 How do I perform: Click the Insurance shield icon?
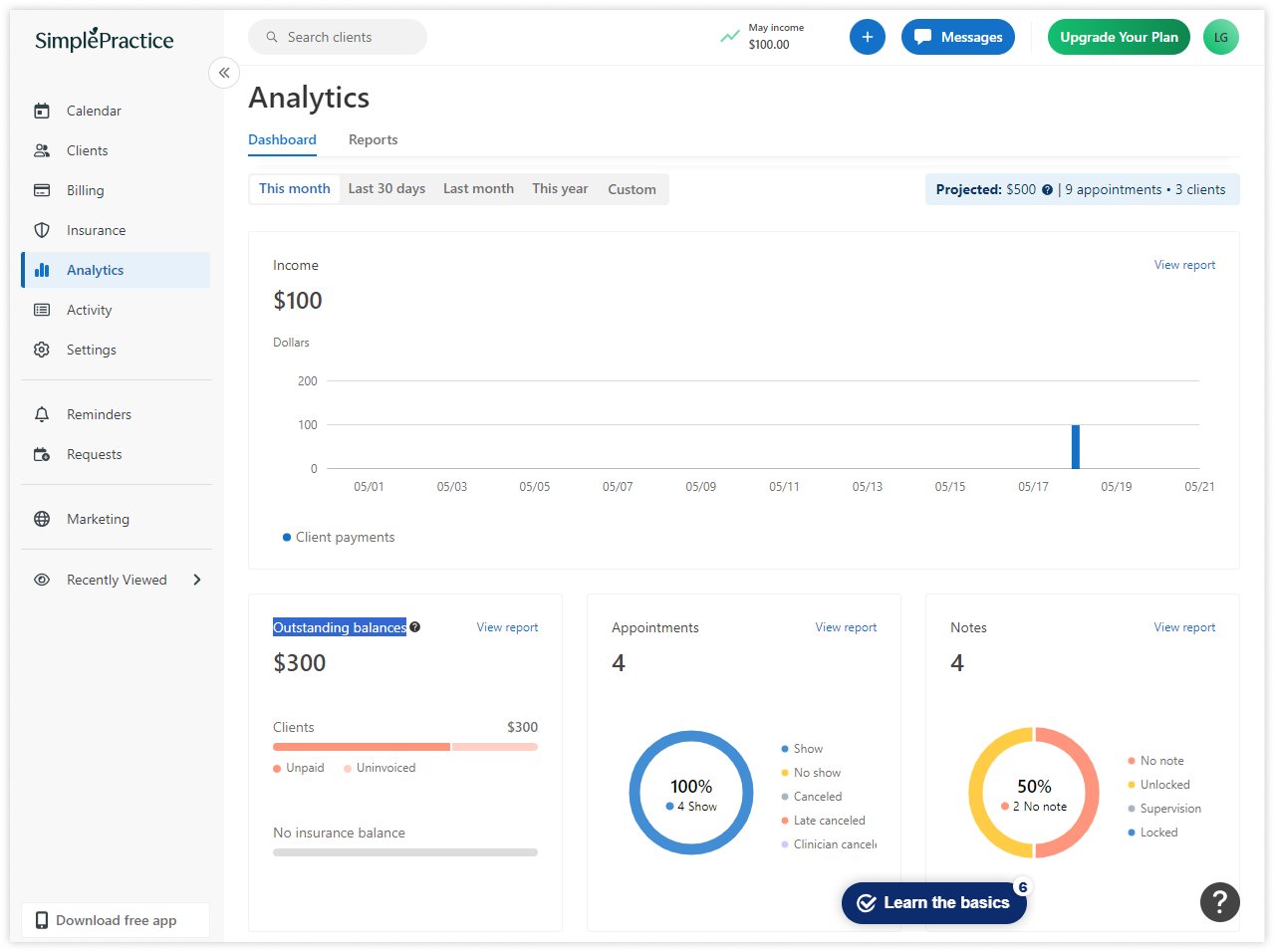pos(42,230)
